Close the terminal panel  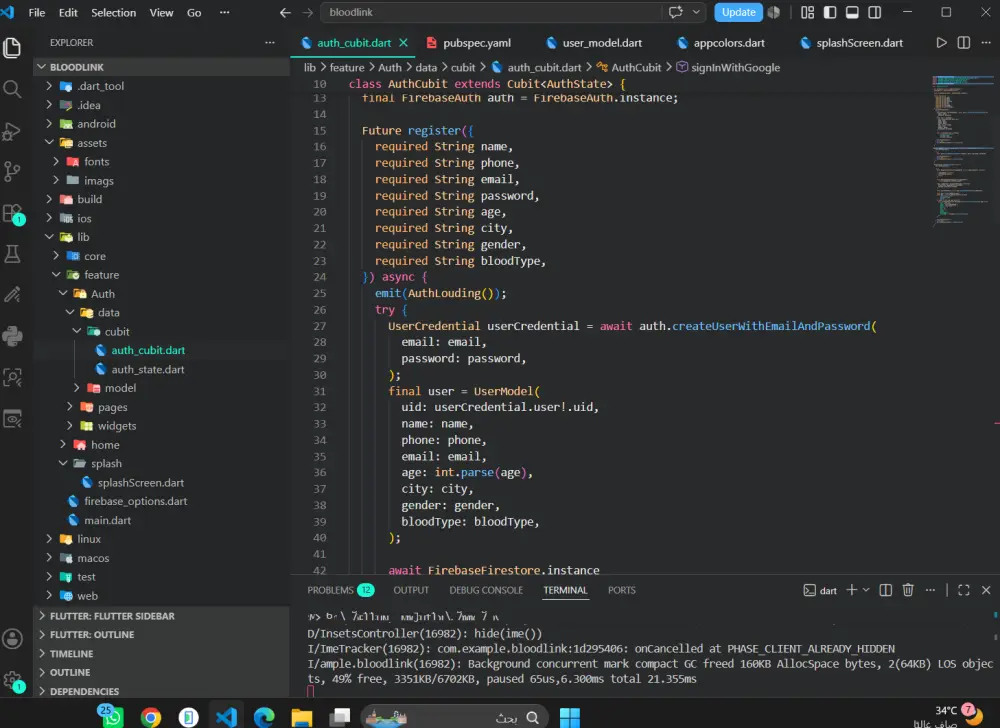pyautogui.click(x=986, y=590)
